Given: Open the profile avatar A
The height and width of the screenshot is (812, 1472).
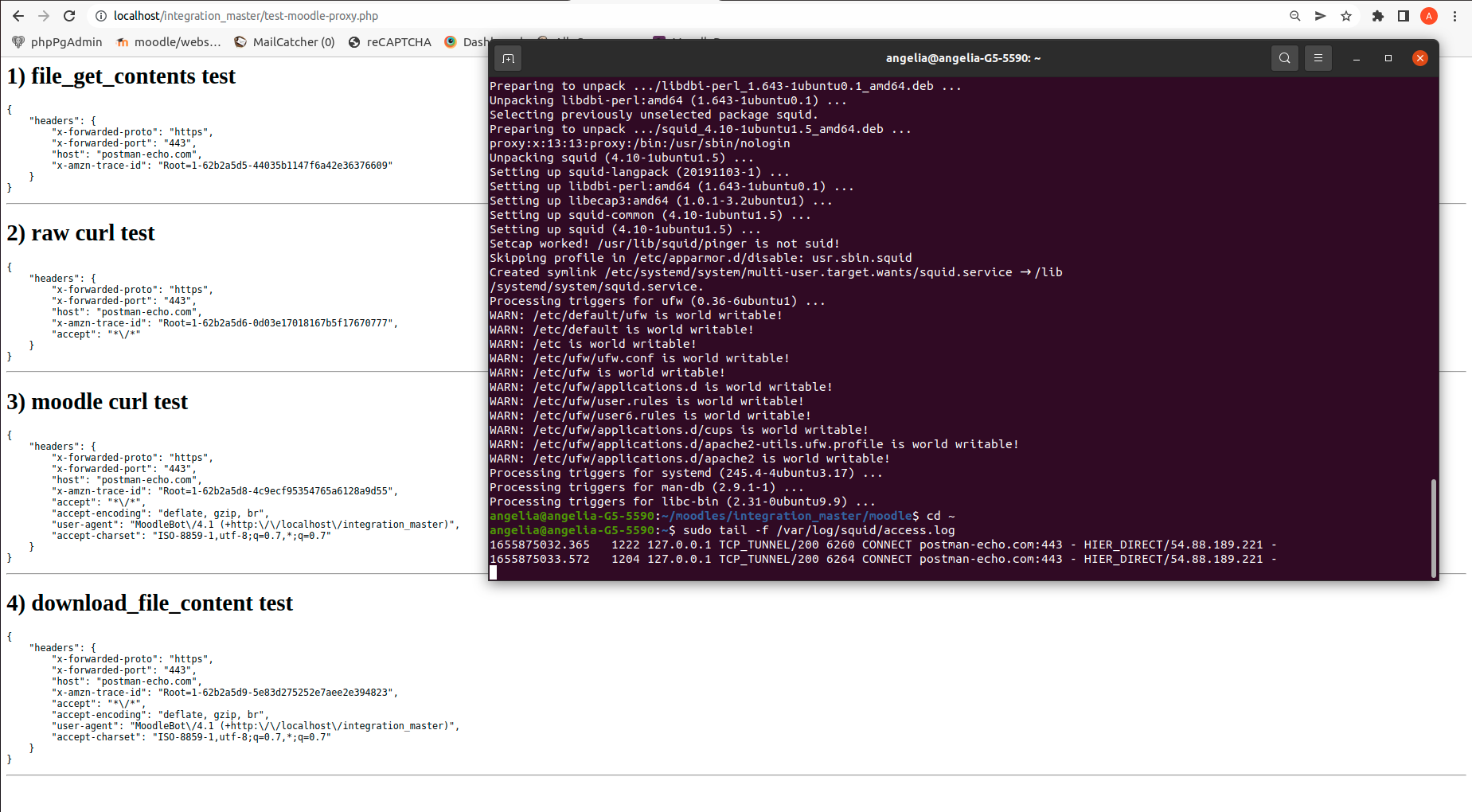Looking at the screenshot, I should coord(1429,16).
